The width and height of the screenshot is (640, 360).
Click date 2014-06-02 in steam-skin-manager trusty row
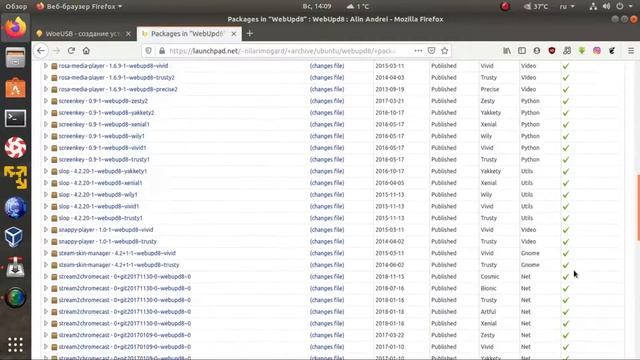pyautogui.click(x=389, y=264)
